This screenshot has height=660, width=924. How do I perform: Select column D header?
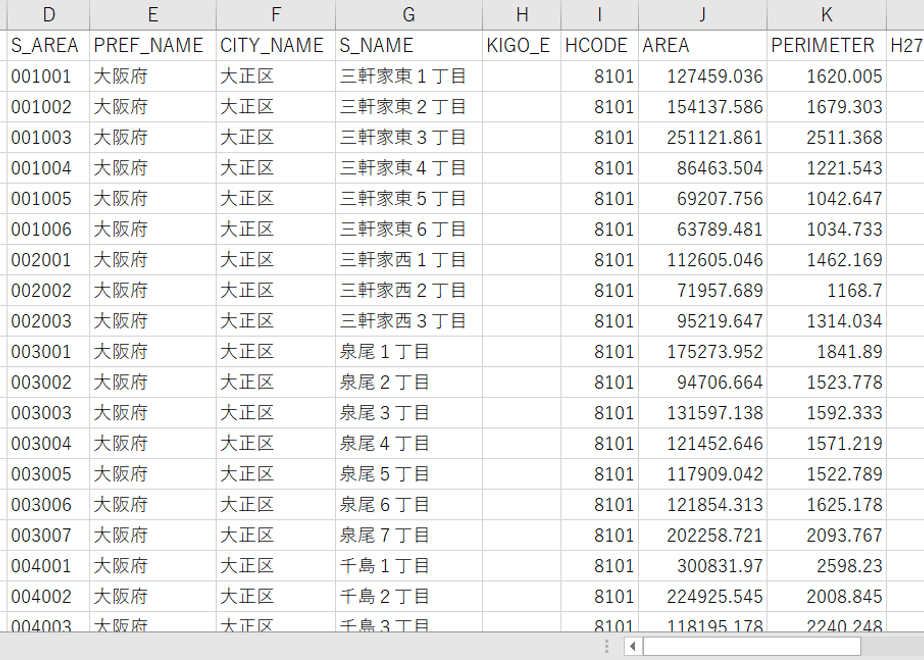48,14
